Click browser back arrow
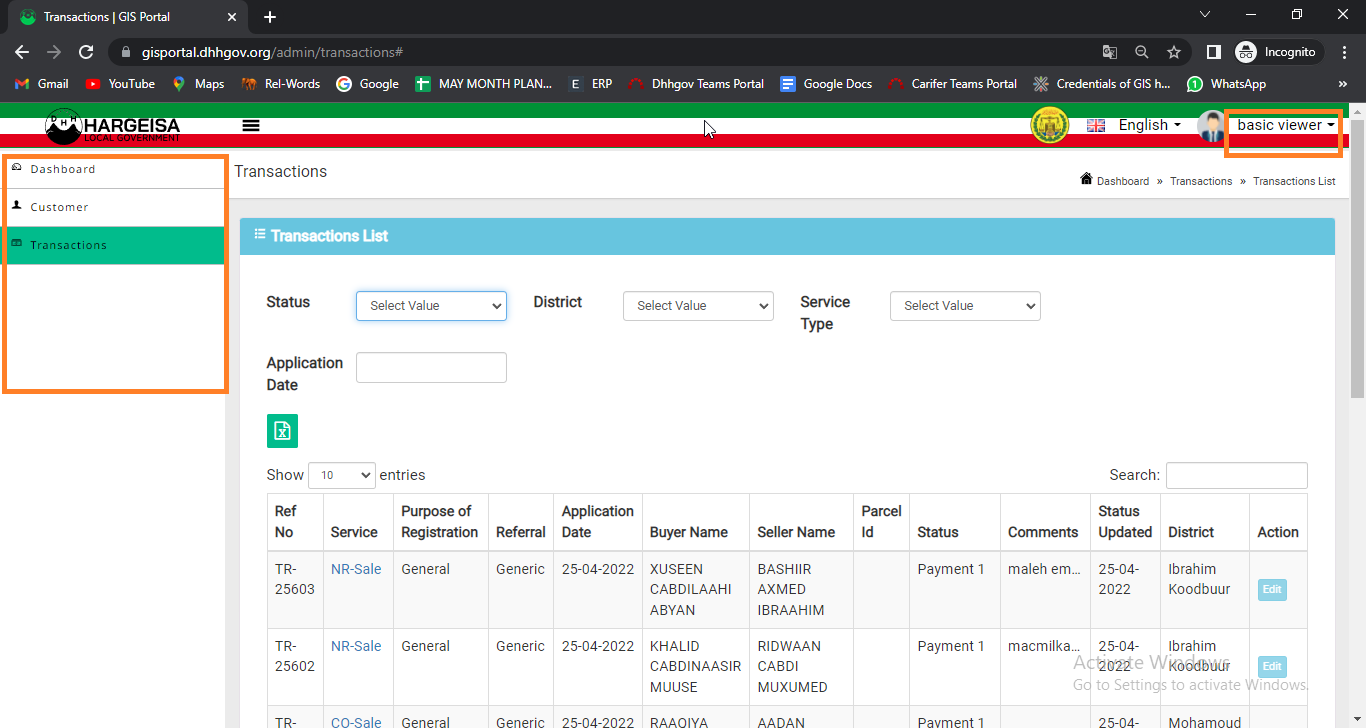Viewport: 1366px width, 728px height. [22, 52]
